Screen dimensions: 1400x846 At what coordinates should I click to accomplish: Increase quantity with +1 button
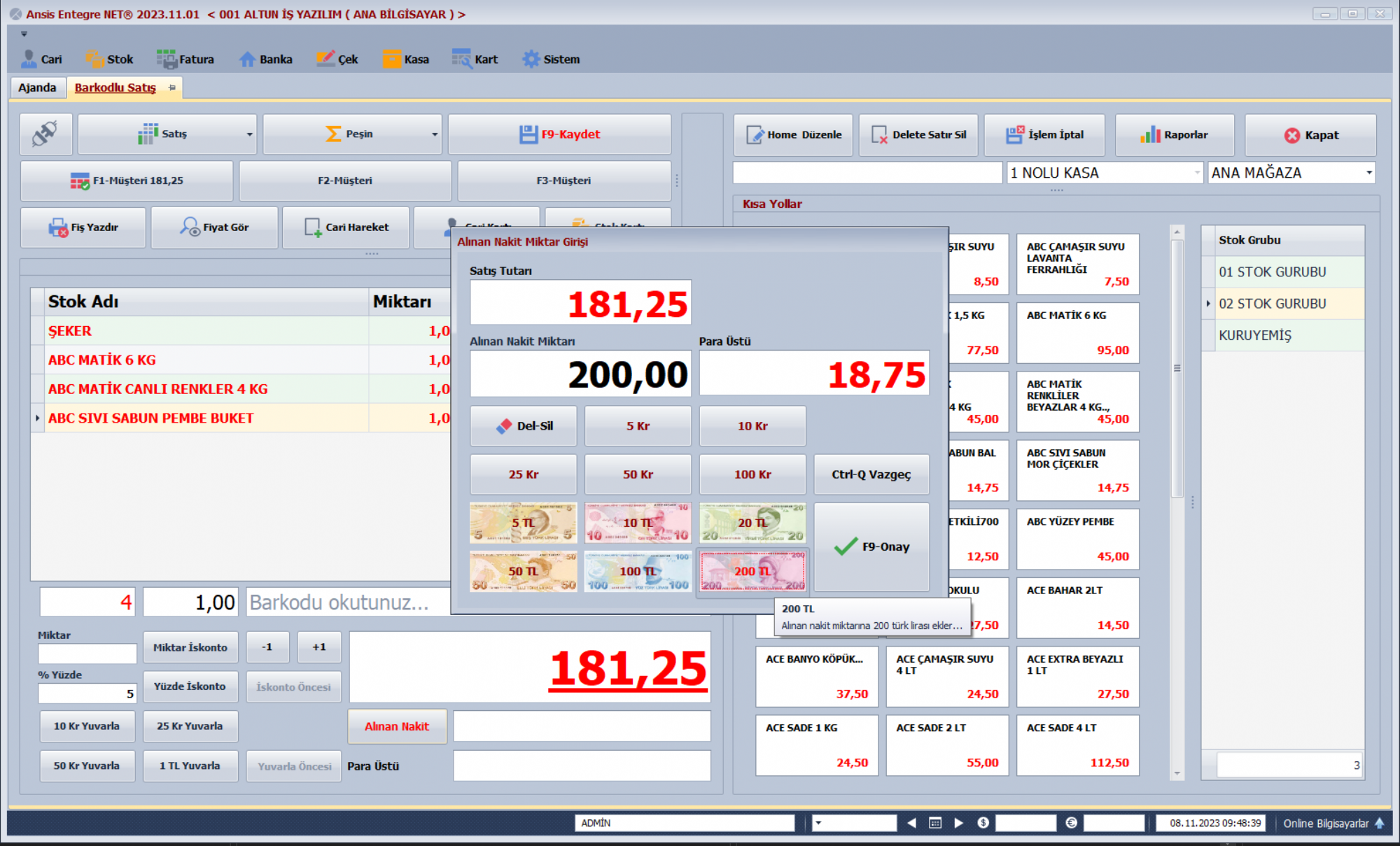pyautogui.click(x=319, y=647)
